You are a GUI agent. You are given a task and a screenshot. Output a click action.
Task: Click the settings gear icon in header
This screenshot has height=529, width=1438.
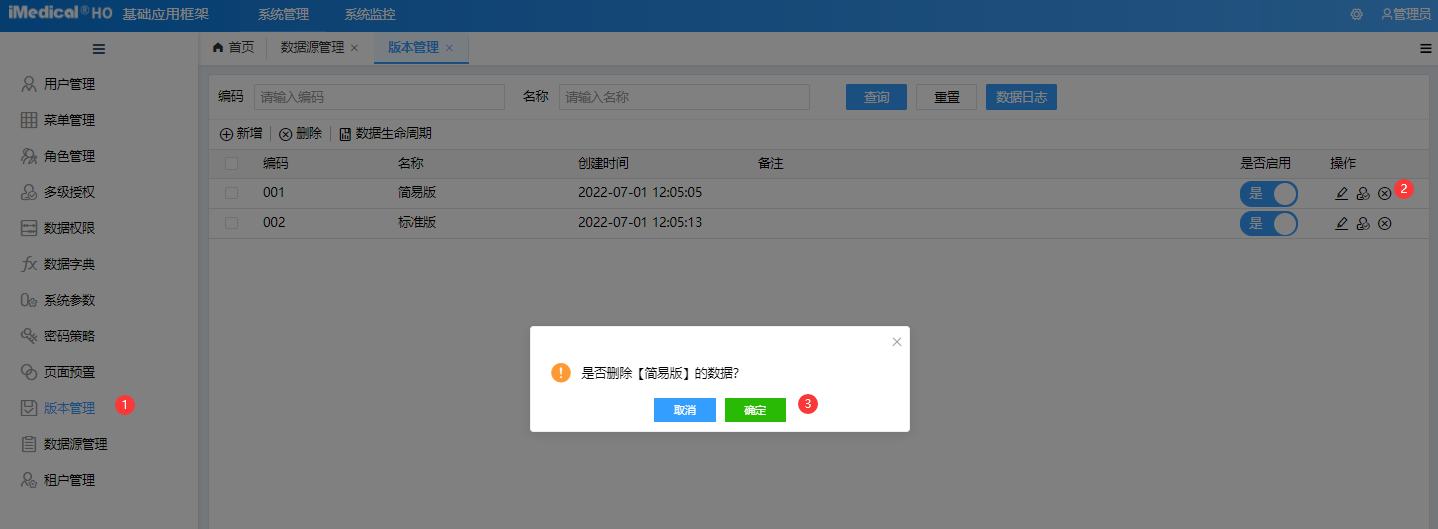coord(1356,15)
